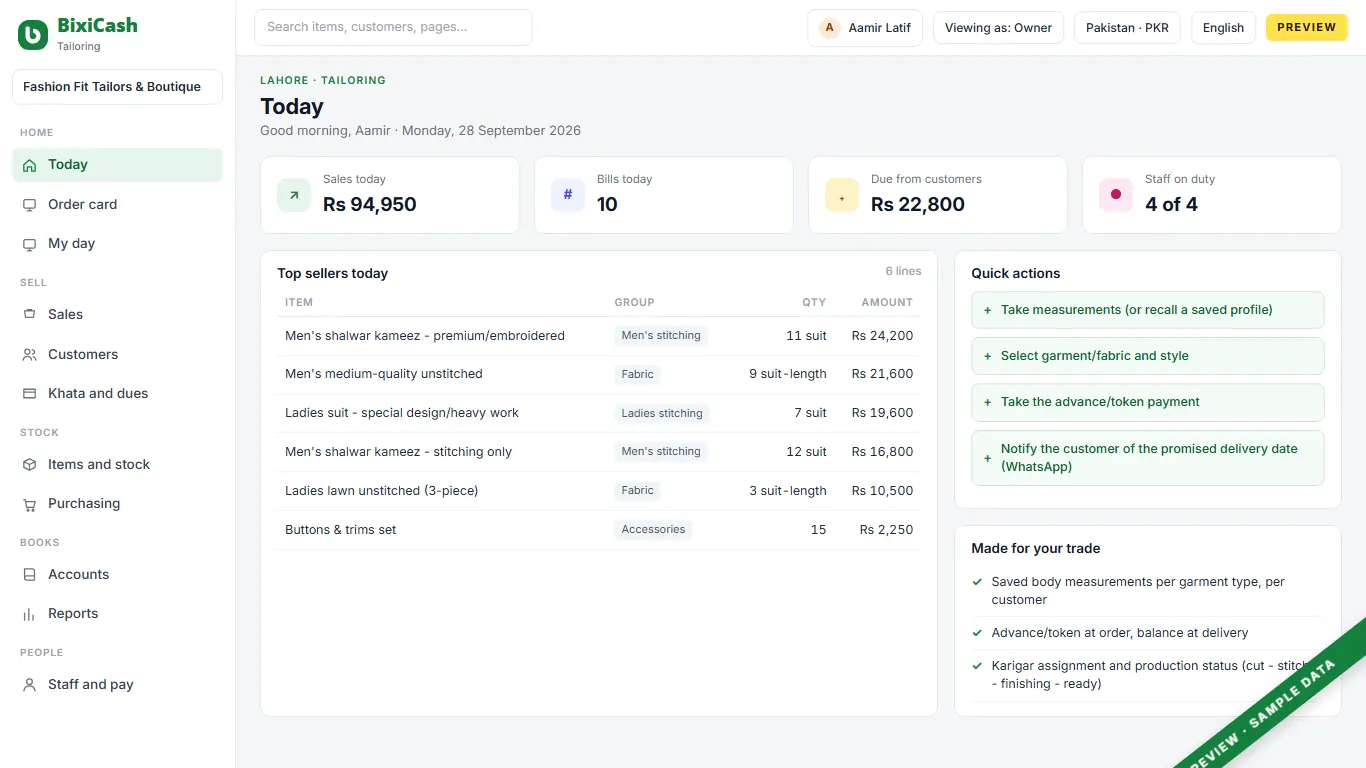
Task: Open the Reports page
Action: (x=117, y=614)
